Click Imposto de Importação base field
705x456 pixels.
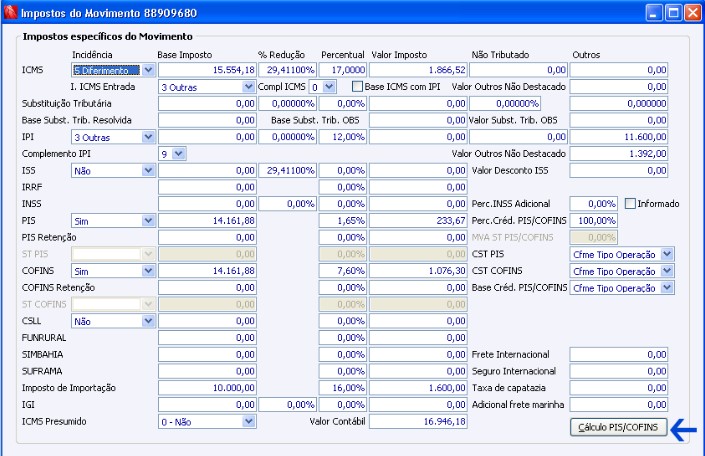click(207, 388)
